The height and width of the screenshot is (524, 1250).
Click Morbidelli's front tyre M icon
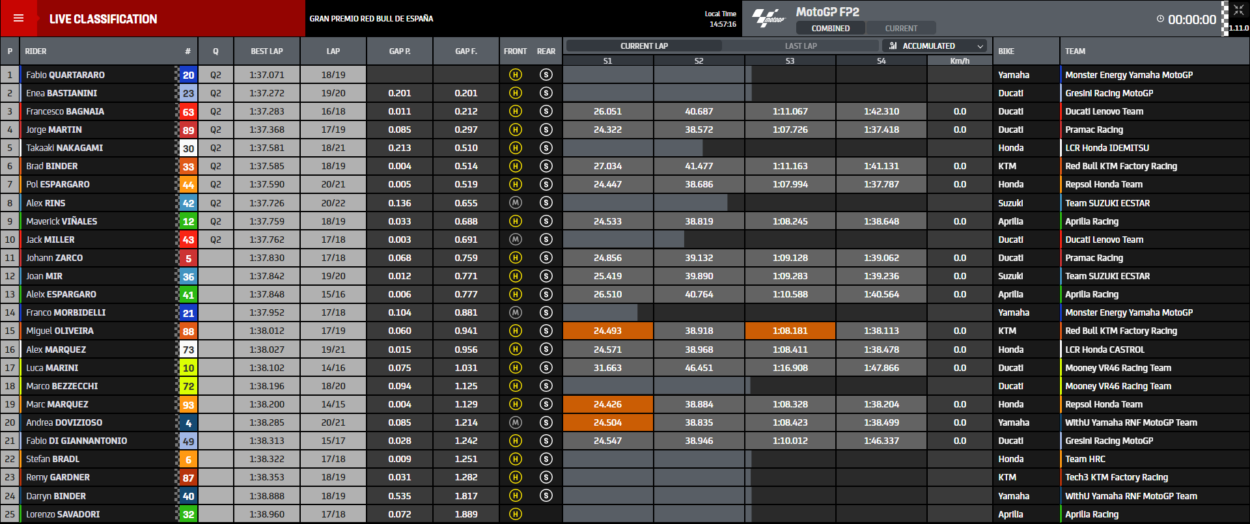coord(516,313)
